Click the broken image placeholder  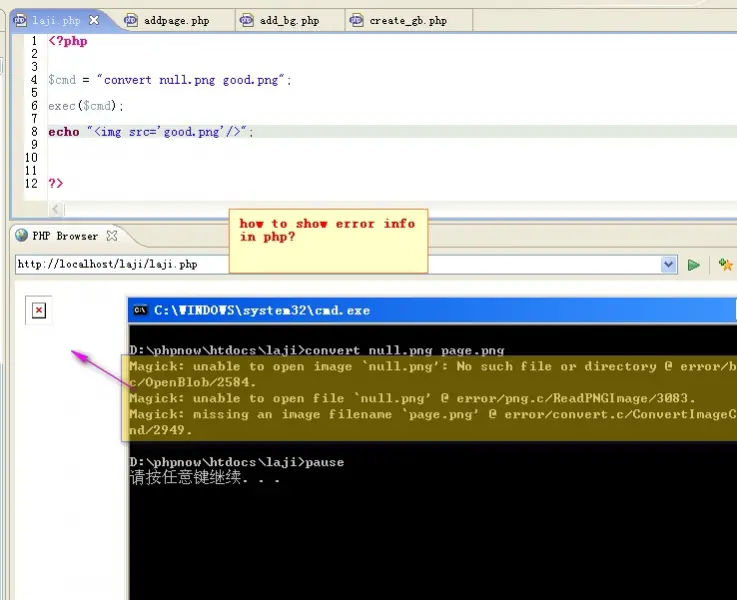pos(39,311)
